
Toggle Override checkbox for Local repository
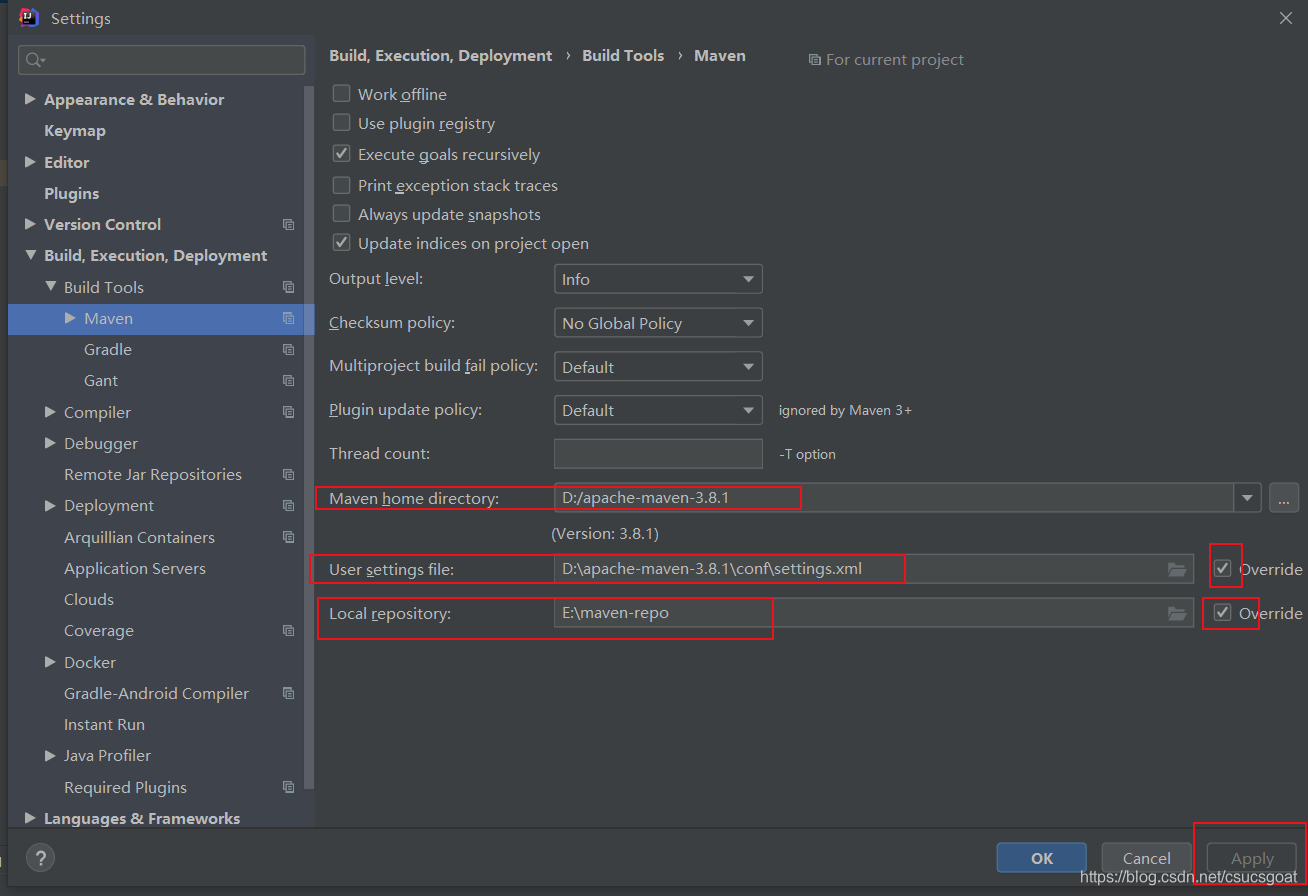[1222, 612]
